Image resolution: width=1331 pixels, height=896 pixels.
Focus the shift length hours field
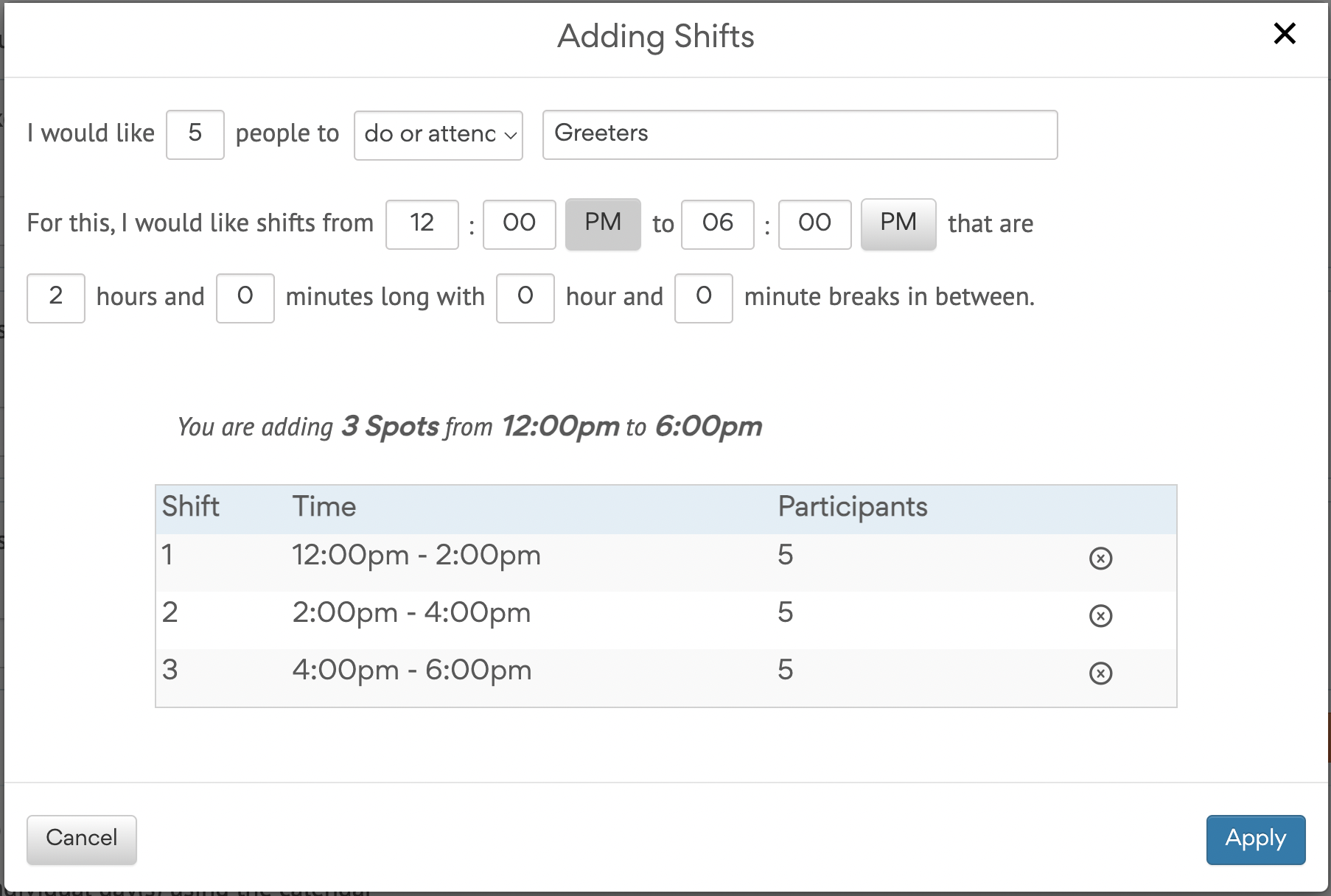56,298
